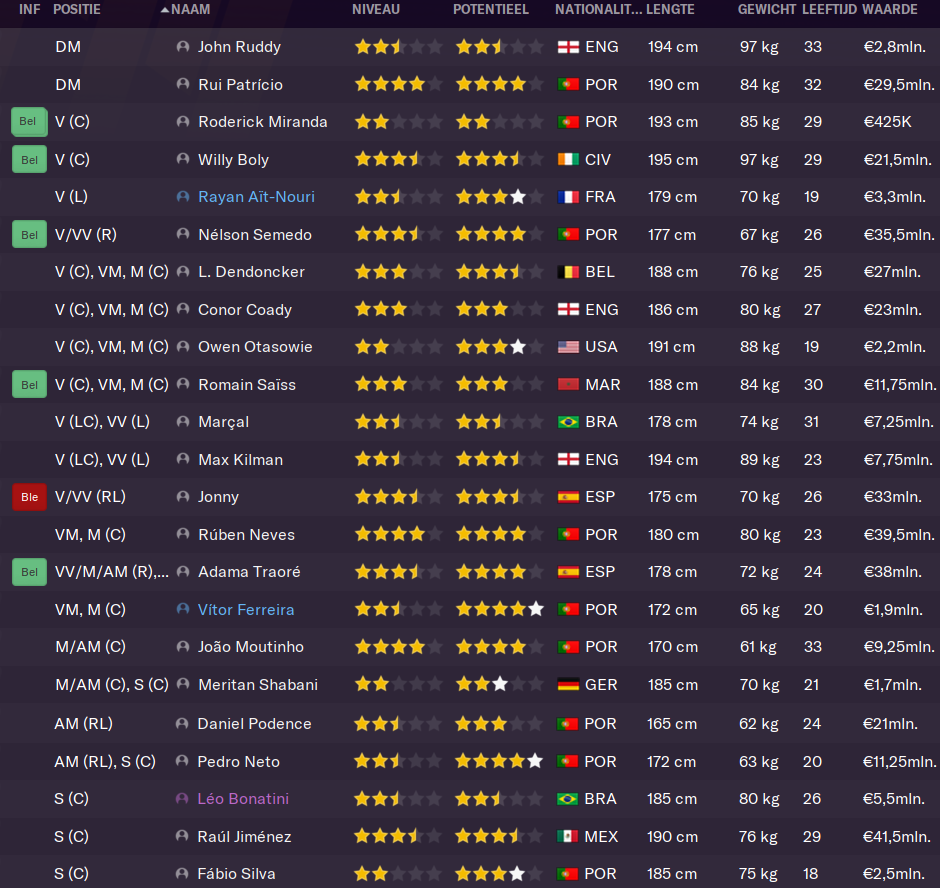Image resolution: width=940 pixels, height=888 pixels.
Task: Click the person icon beside Owen Otasowie
Action: point(183,347)
